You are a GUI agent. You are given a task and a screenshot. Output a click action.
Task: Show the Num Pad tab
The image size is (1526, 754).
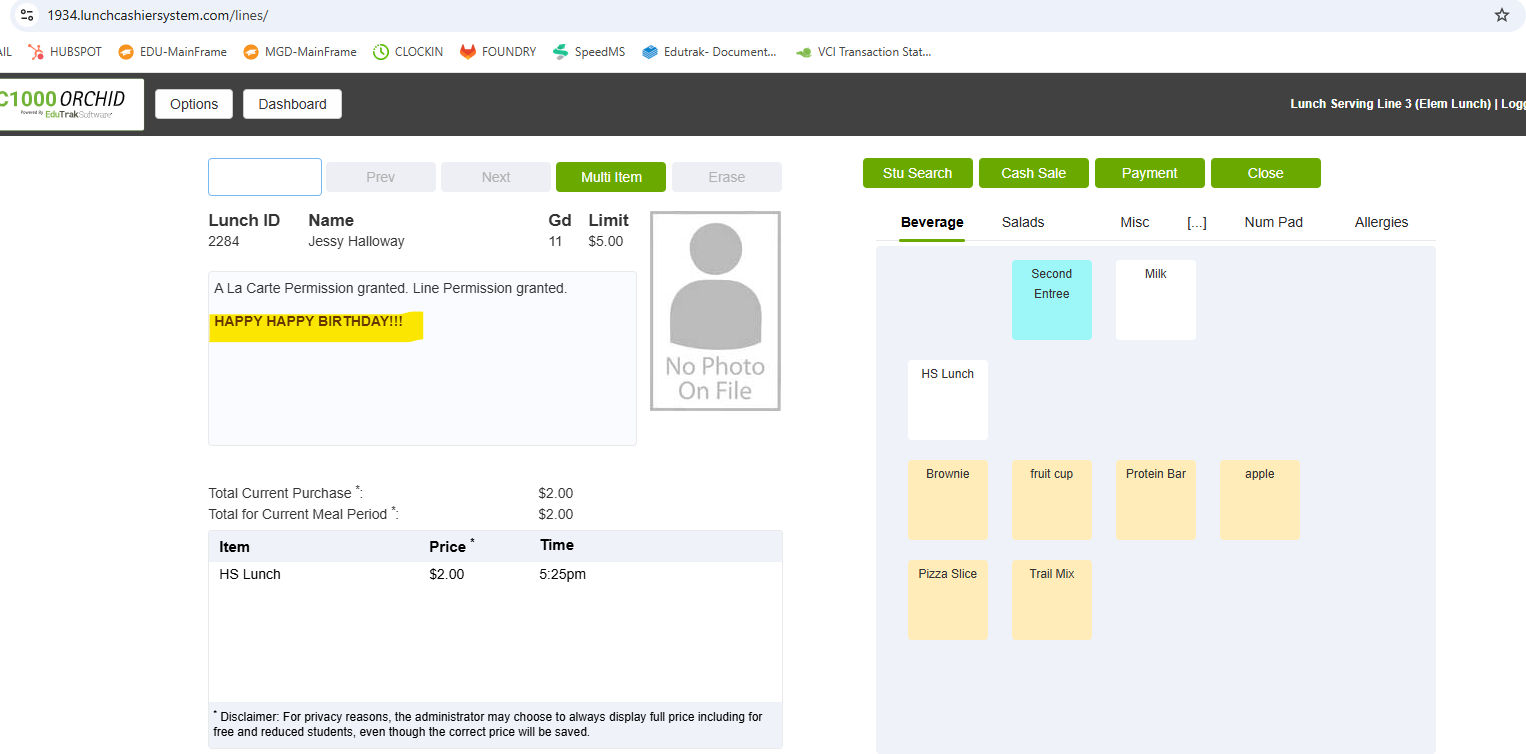click(1273, 222)
